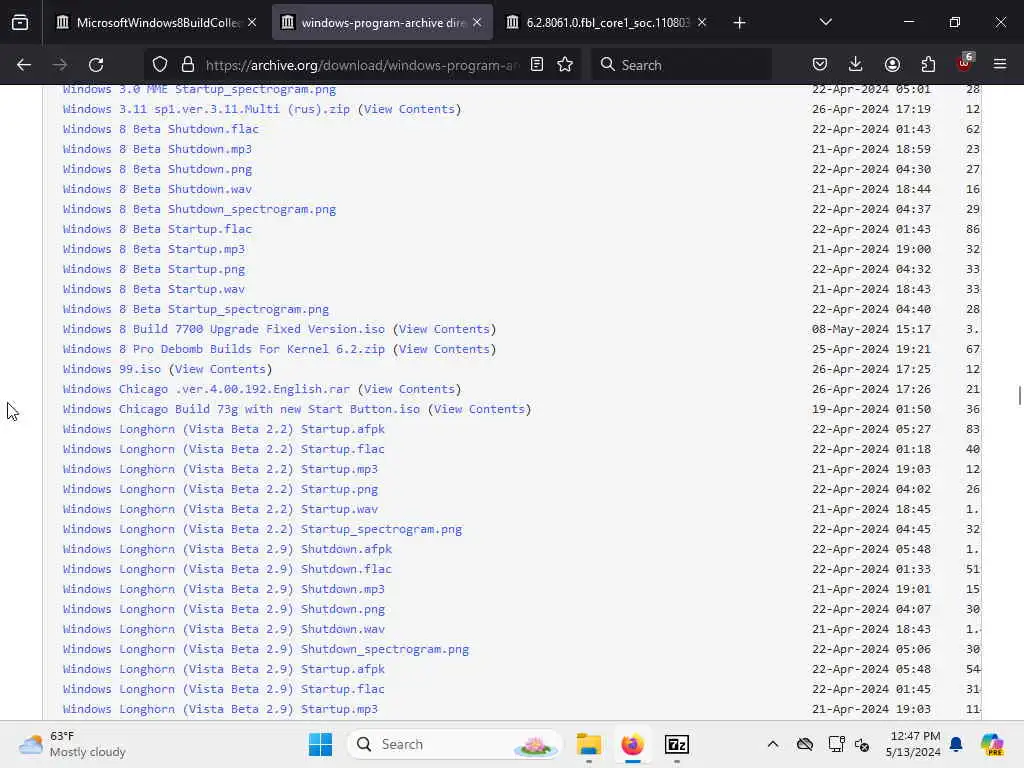
Task: Click the page vertical scrollbar thumb
Action: click(1019, 396)
